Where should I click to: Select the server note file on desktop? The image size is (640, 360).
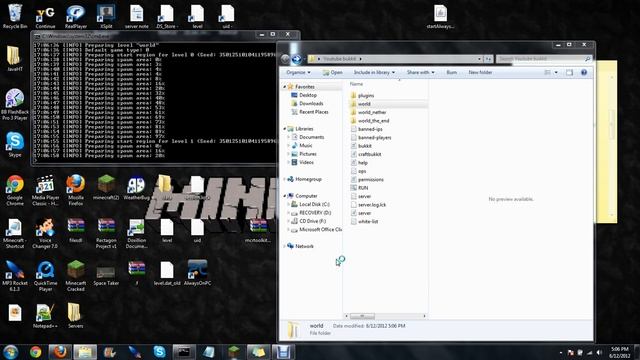pyautogui.click(x=136, y=16)
